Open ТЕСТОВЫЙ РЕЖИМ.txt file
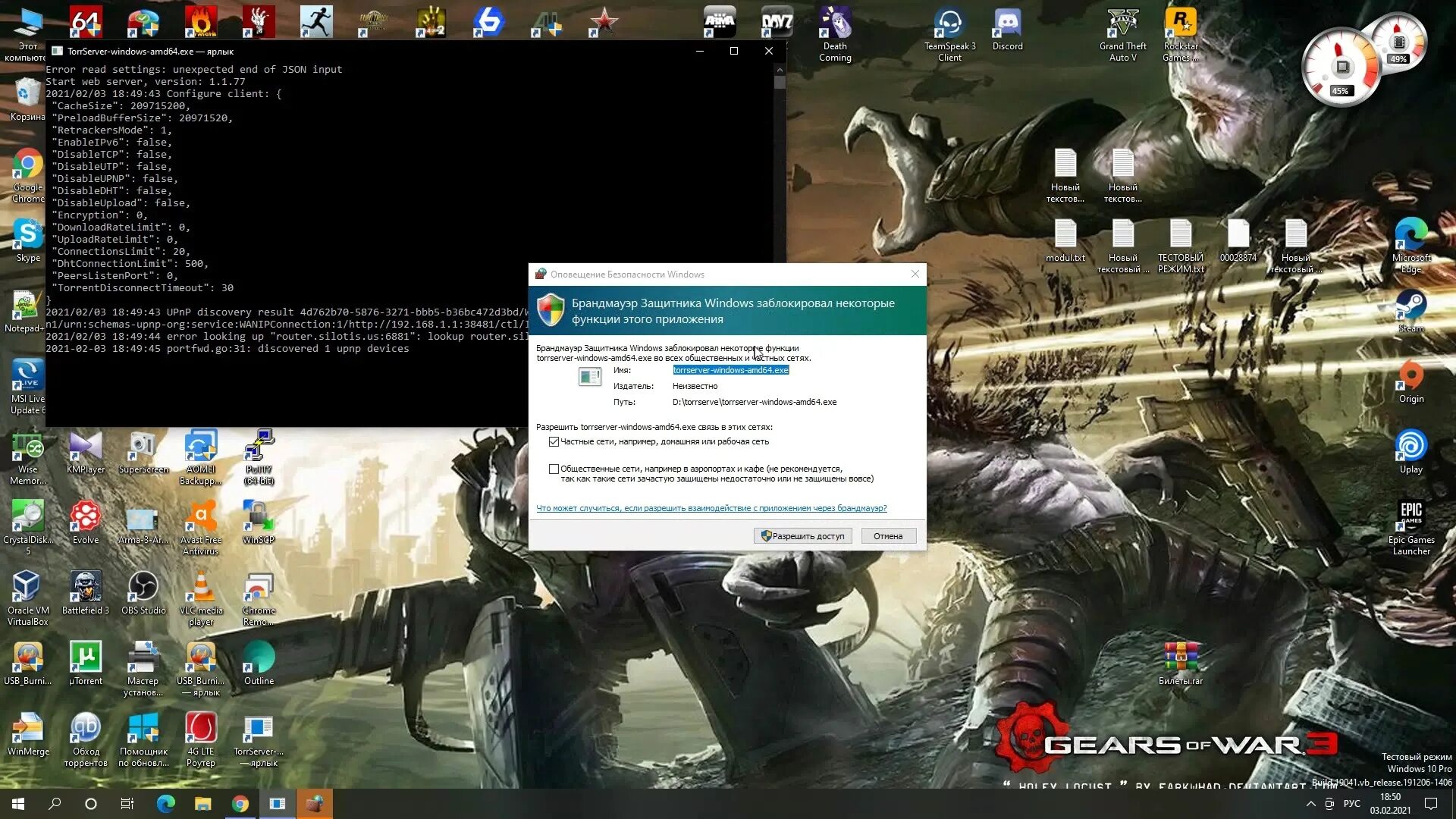The height and width of the screenshot is (819, 1456). (x=1181, y=246)
